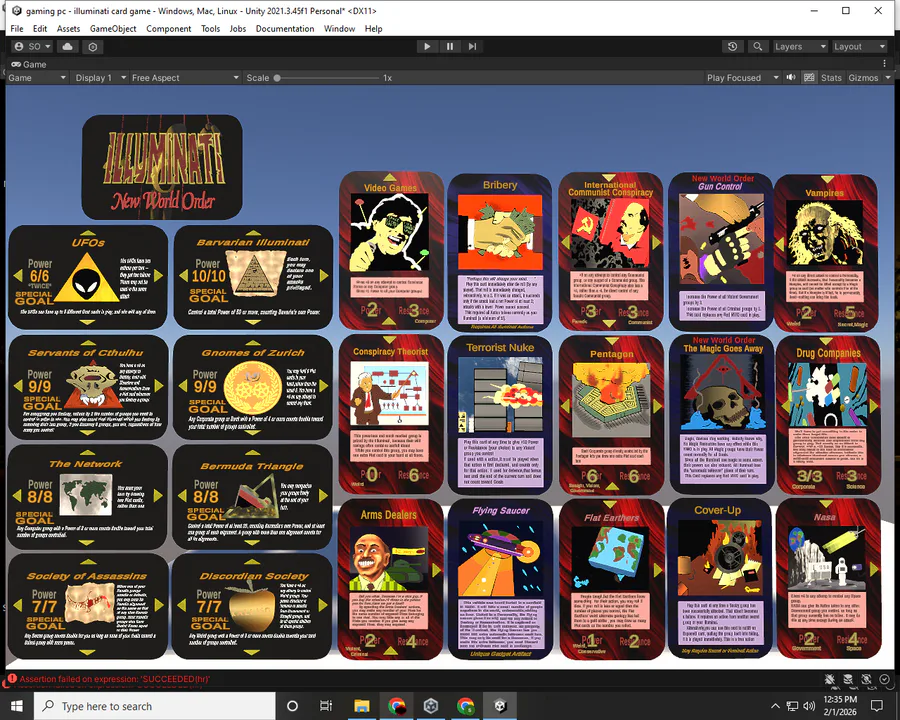The image size is (900, 720).
Task: Click the Scale slider handle
Action: (x=277, y=78)
